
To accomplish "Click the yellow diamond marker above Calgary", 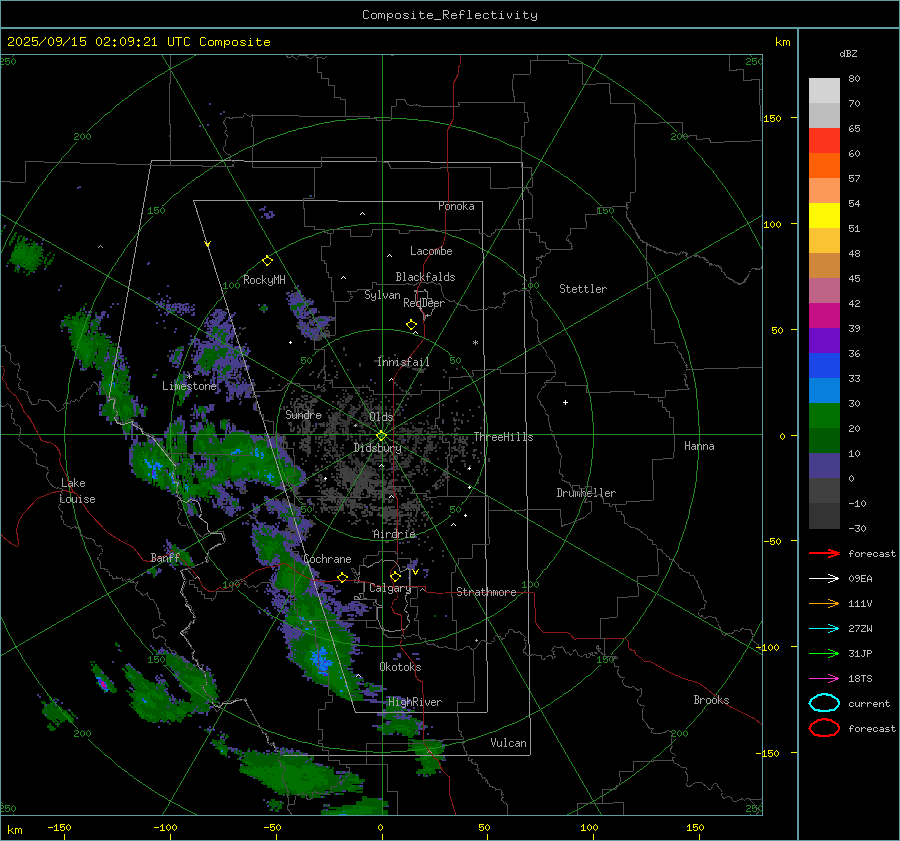I will tap(395, 576).
